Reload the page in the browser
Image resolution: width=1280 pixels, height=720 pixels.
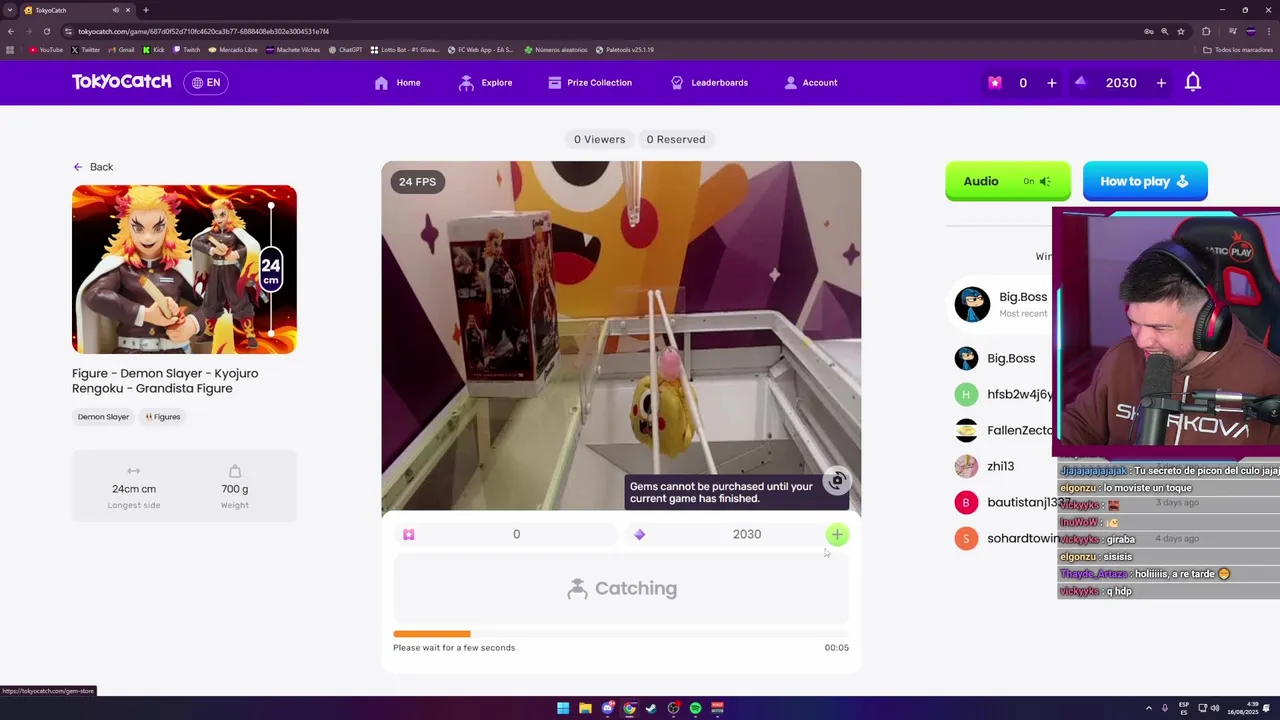(46, 31)
